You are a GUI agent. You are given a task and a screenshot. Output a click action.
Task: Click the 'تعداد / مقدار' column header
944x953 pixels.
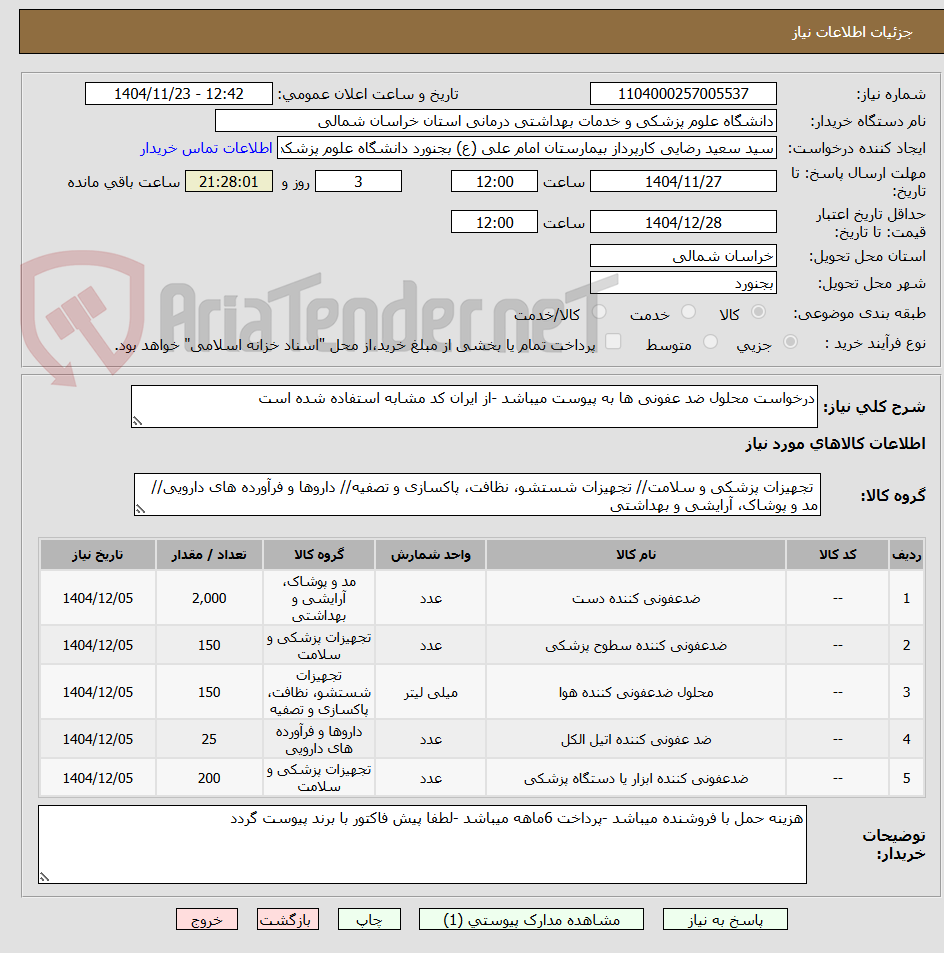point(209,555)
